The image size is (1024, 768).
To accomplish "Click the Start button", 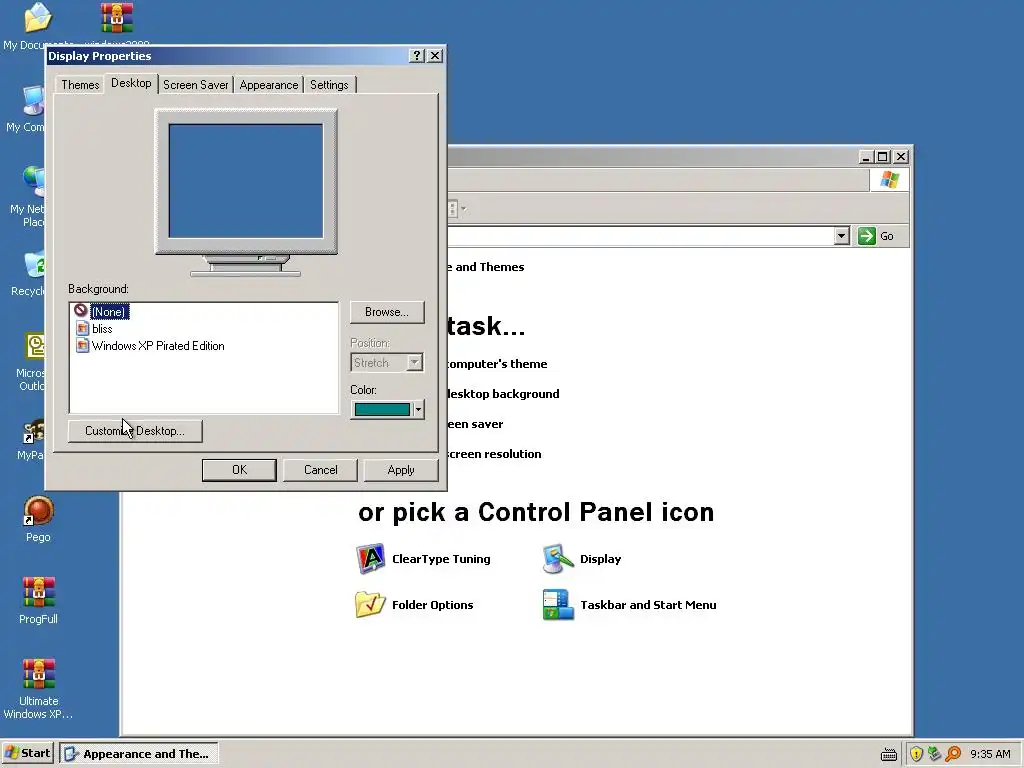I will (27, 753).
